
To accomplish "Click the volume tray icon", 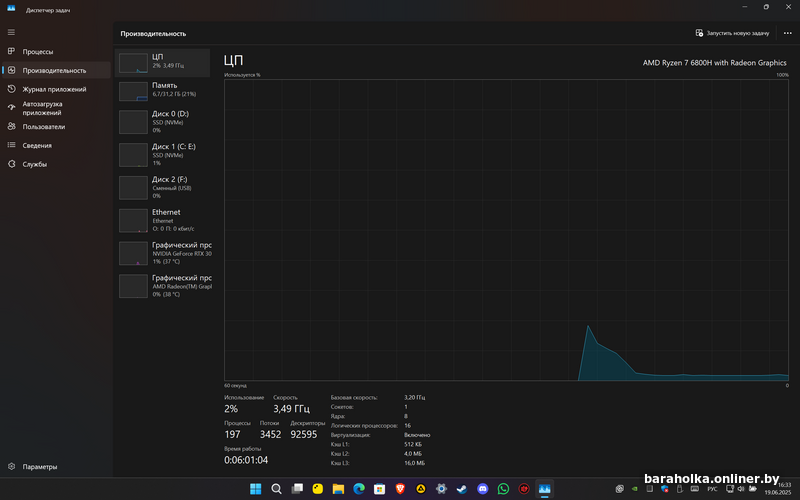I will coord(741,489).
